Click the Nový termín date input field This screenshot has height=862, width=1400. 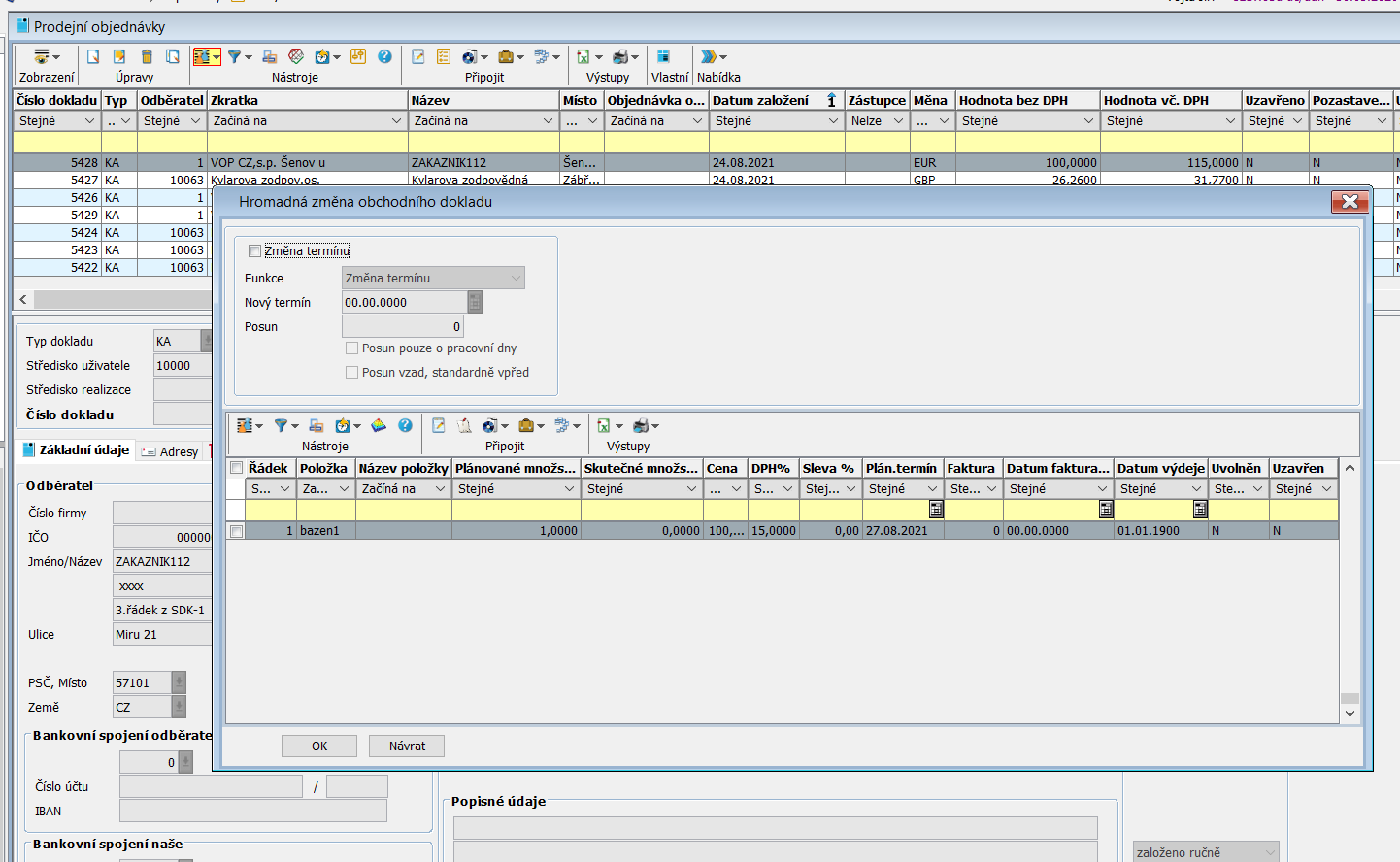pyautogui.click(x=404, y=303)
